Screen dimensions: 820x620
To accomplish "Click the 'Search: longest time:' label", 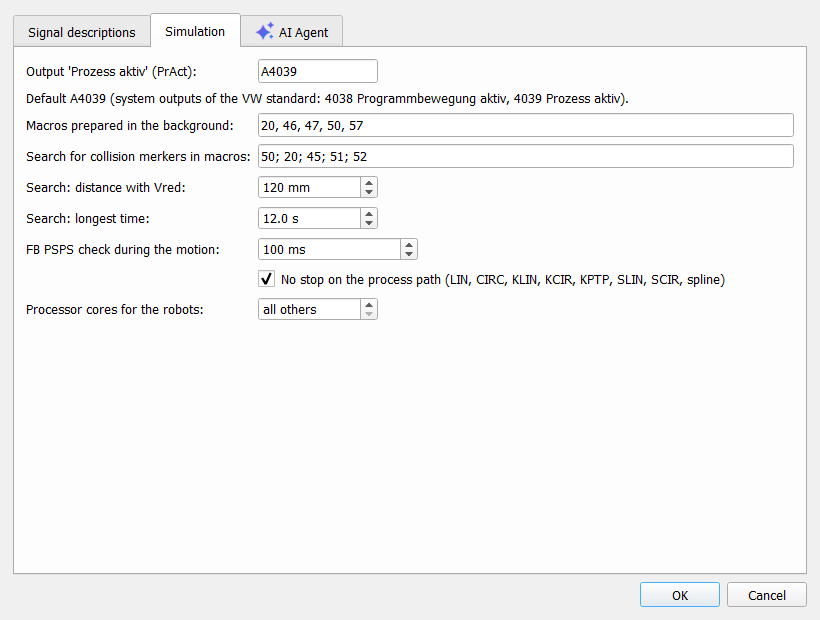I will click(88, 219).
